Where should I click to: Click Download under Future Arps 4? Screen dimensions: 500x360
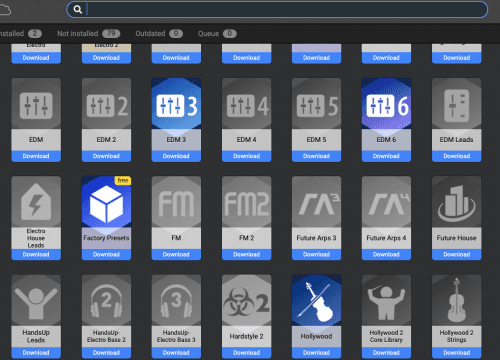pos(387,254)
